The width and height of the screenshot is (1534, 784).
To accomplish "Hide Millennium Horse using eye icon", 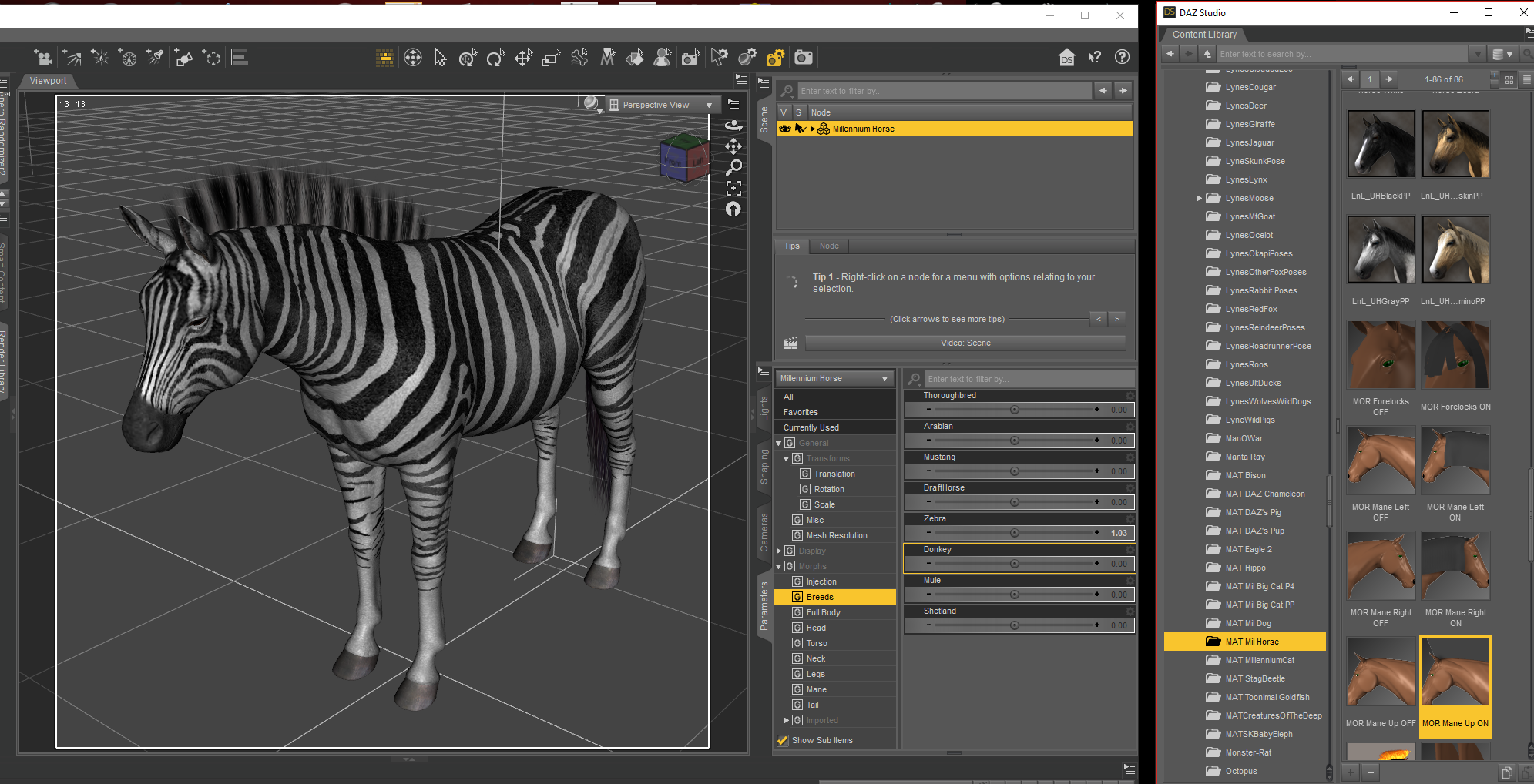I will point(785,129).
